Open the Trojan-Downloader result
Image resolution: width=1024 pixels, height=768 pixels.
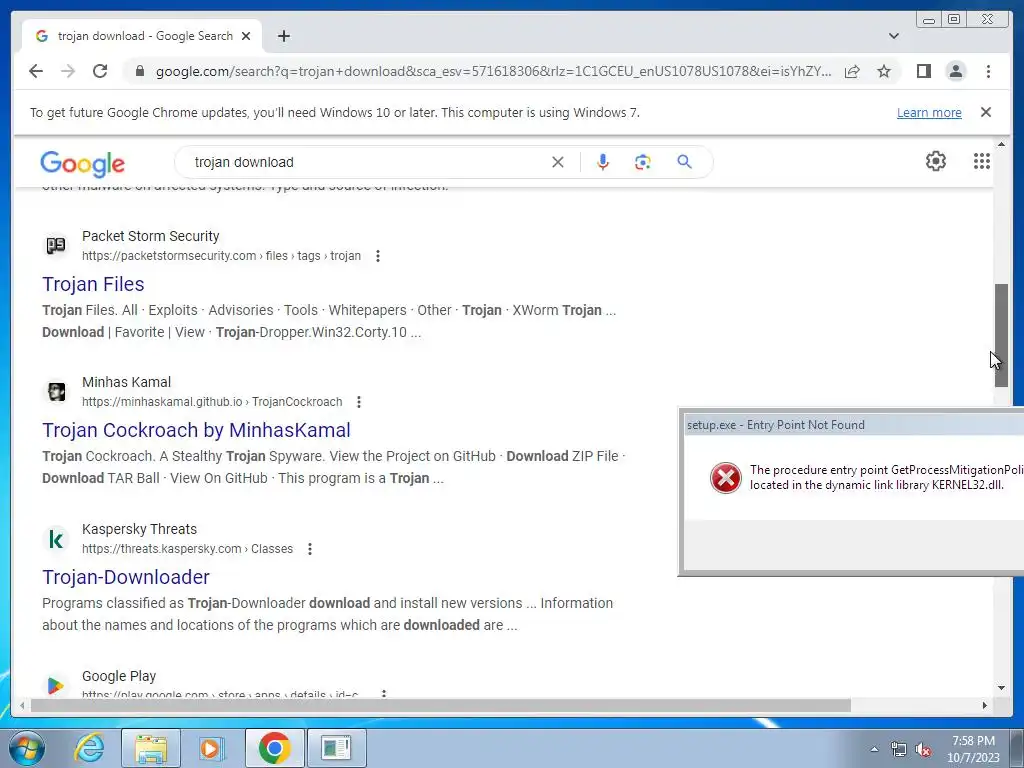(x=126, y=577)
